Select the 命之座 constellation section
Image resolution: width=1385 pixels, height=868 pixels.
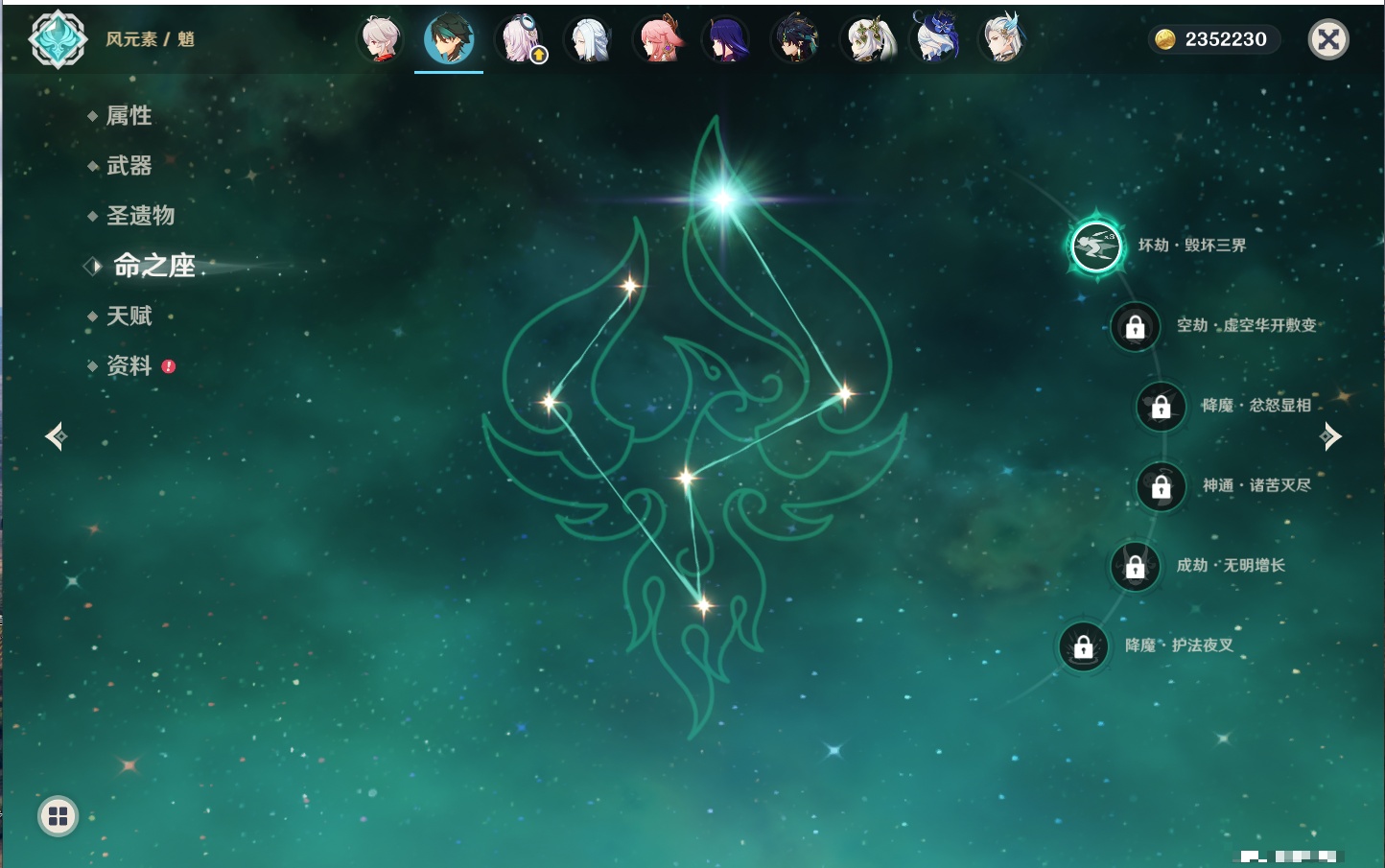153,266
